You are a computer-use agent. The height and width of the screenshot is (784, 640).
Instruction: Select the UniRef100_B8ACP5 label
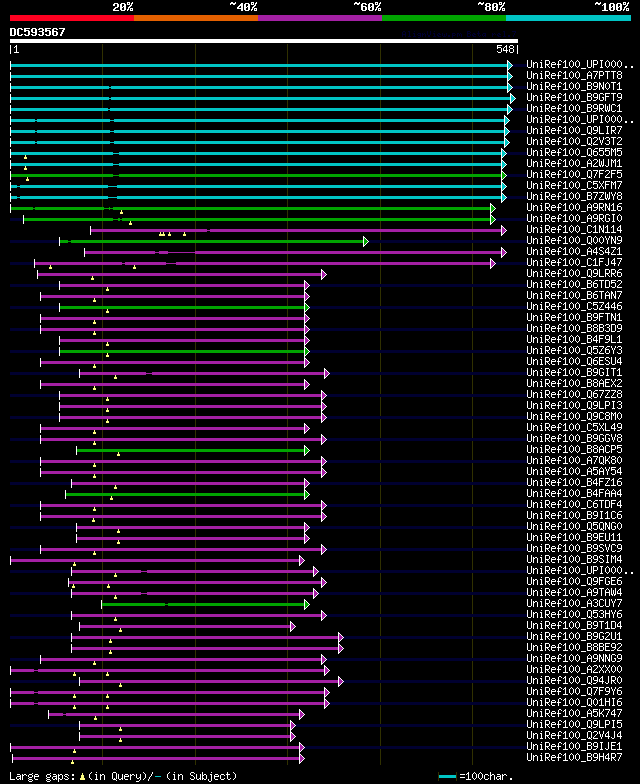[574, 450]
